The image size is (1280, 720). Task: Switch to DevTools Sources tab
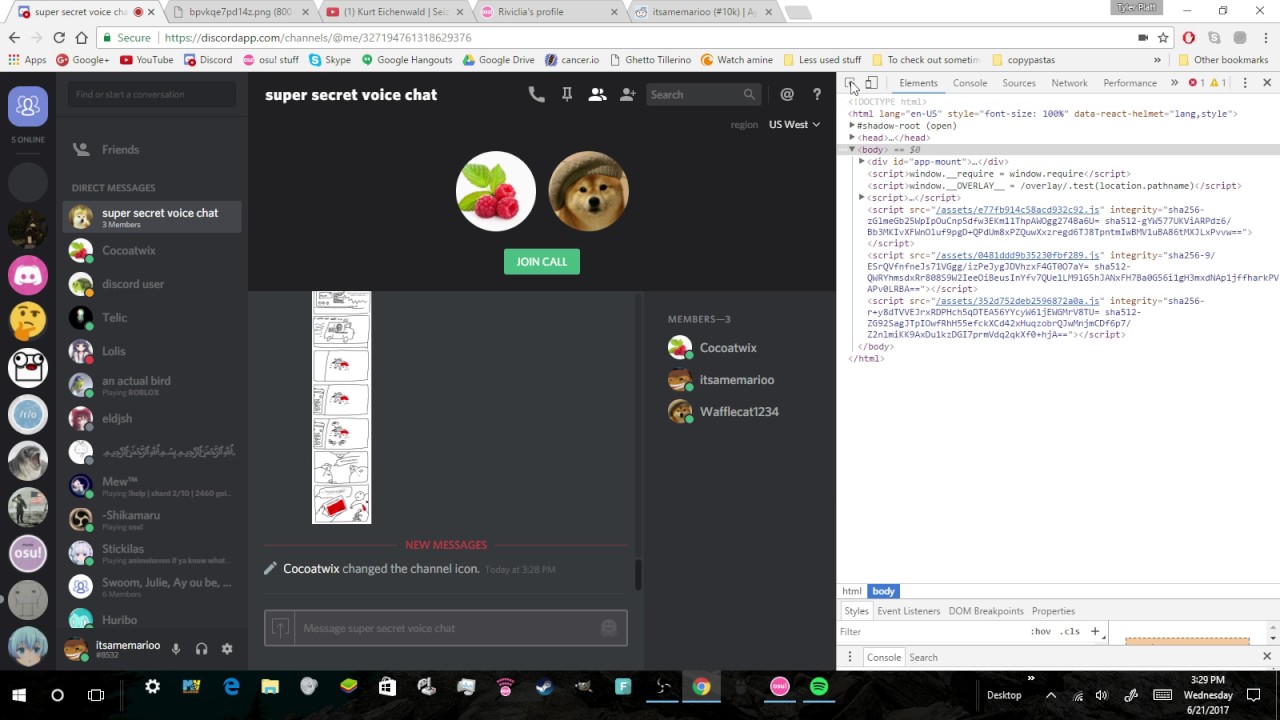tap(1019, 83)
